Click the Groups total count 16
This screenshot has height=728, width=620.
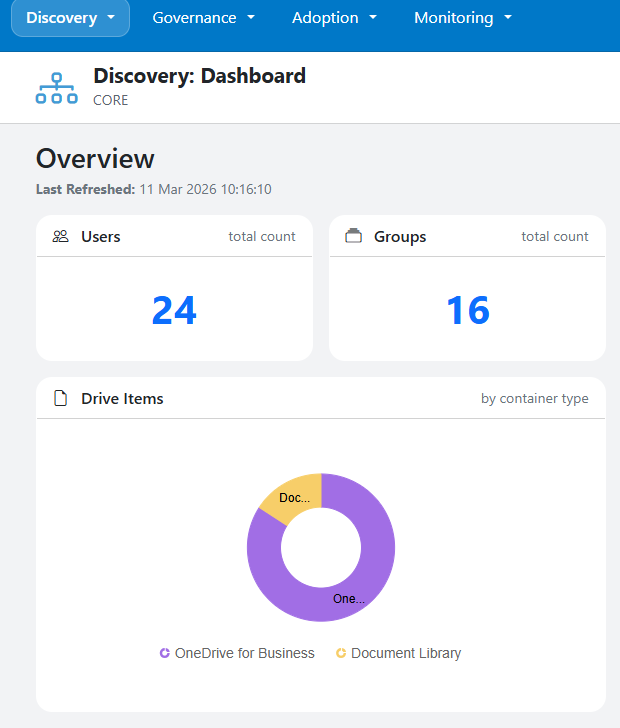pyautogui.click(x=467, y=310)
